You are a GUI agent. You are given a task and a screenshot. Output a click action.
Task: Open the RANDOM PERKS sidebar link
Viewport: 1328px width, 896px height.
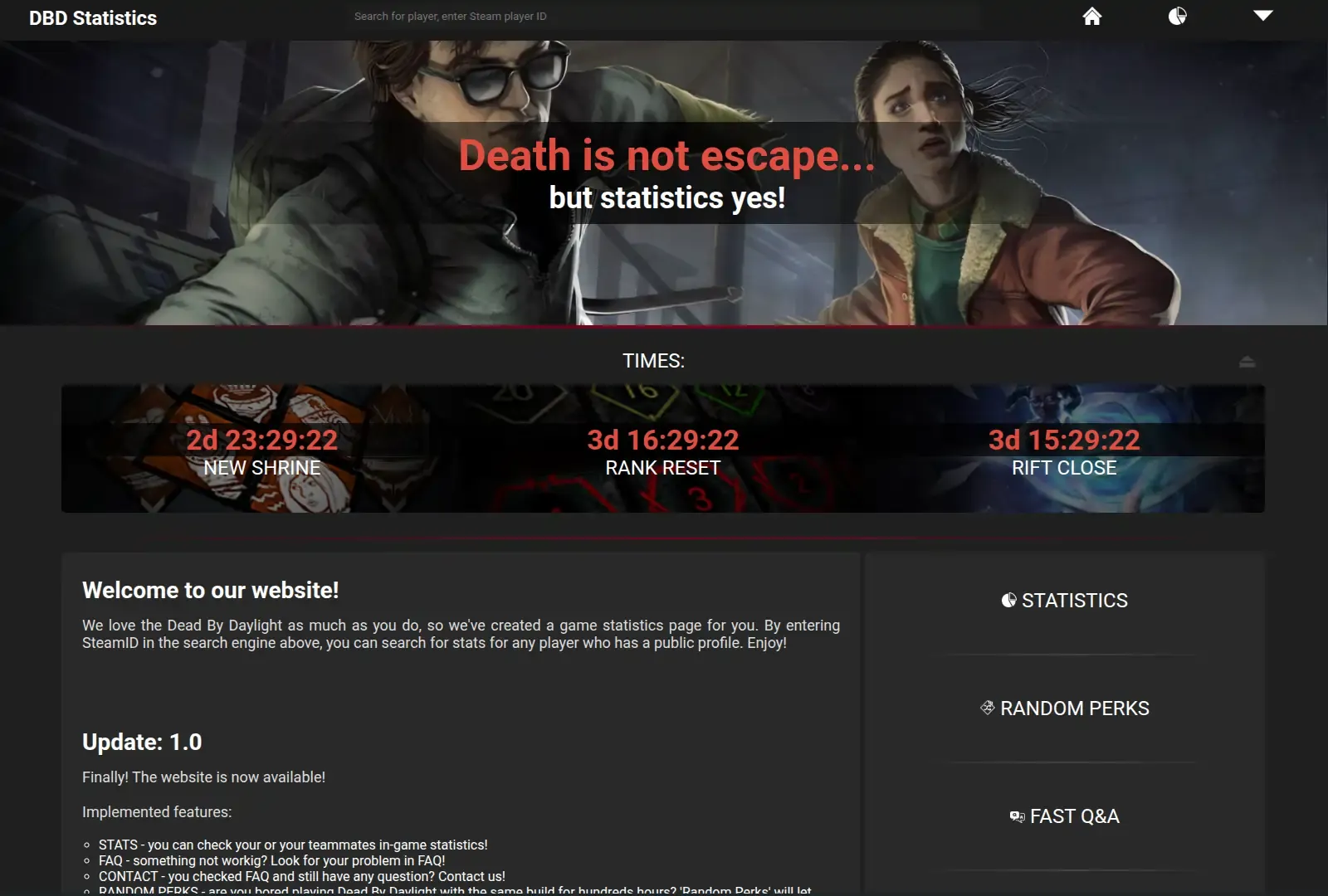[x=1065, y=709]
